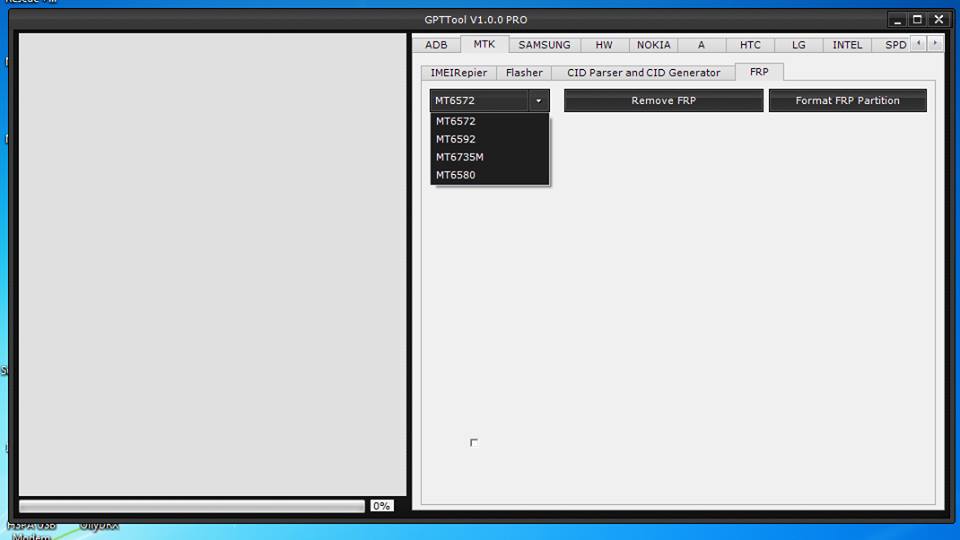Screen dimensions: 960x540
Task: Close the GPTTool window
Action: (938, 20)
